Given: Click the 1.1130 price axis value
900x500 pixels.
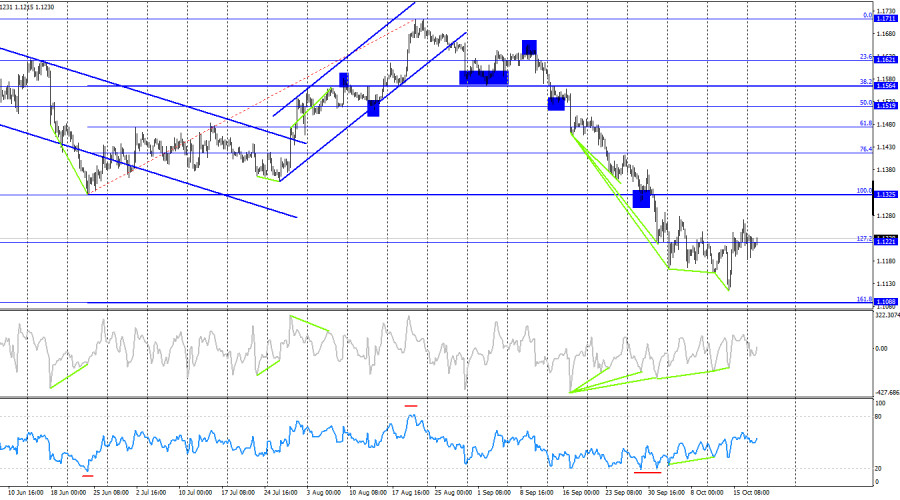Looking at the screenshot, I should [x=886, y=284].
